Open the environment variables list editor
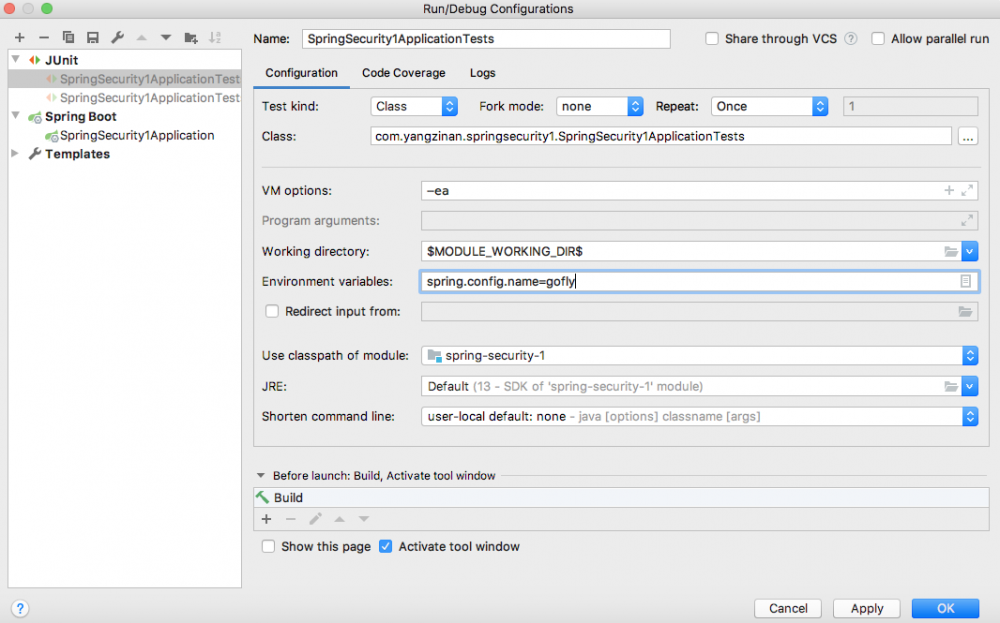Image resolution: width=1000 pixels, height=623 pixels. (966, 282)
